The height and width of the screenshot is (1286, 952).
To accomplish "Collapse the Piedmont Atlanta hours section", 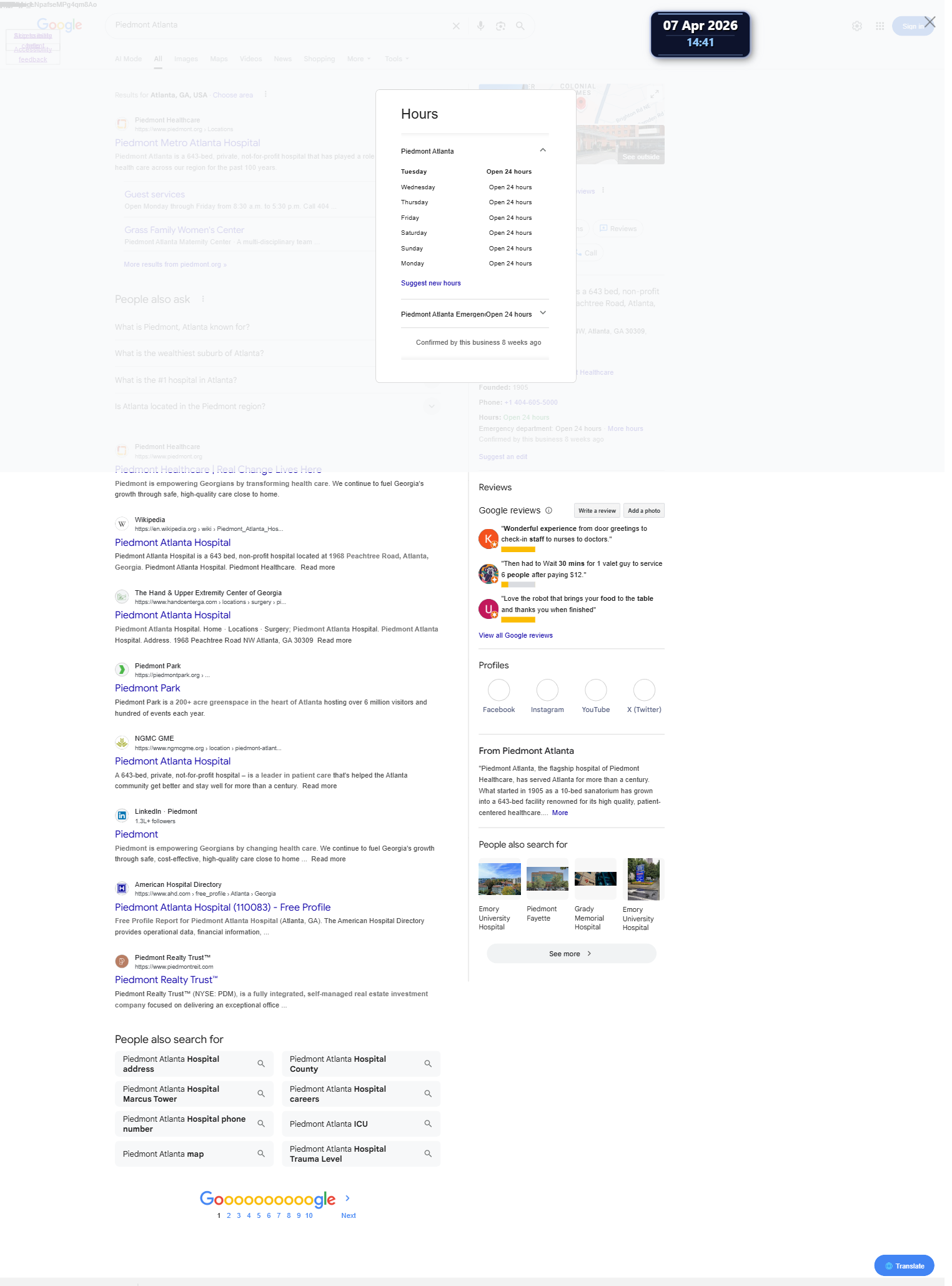I will point(543,150).
